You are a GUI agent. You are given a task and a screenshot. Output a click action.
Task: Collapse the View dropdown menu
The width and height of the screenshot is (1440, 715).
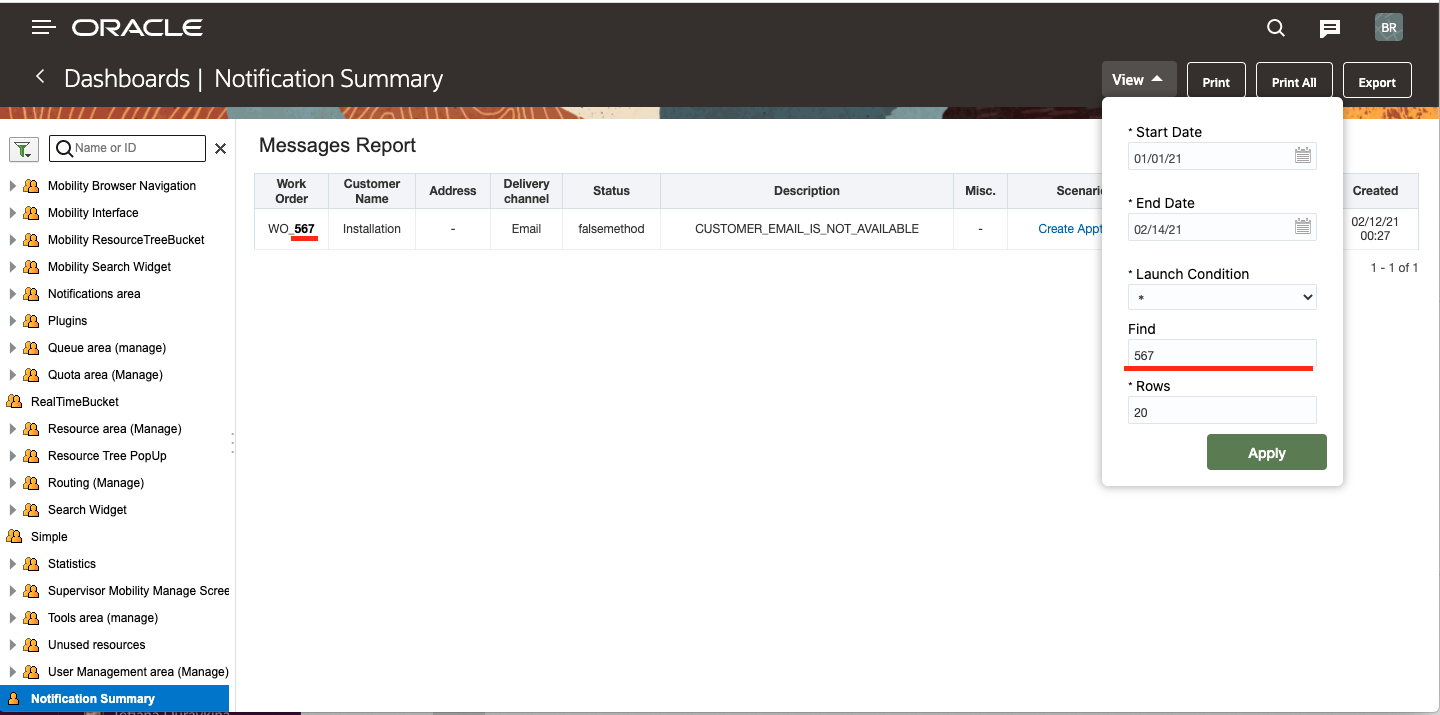1138,80
